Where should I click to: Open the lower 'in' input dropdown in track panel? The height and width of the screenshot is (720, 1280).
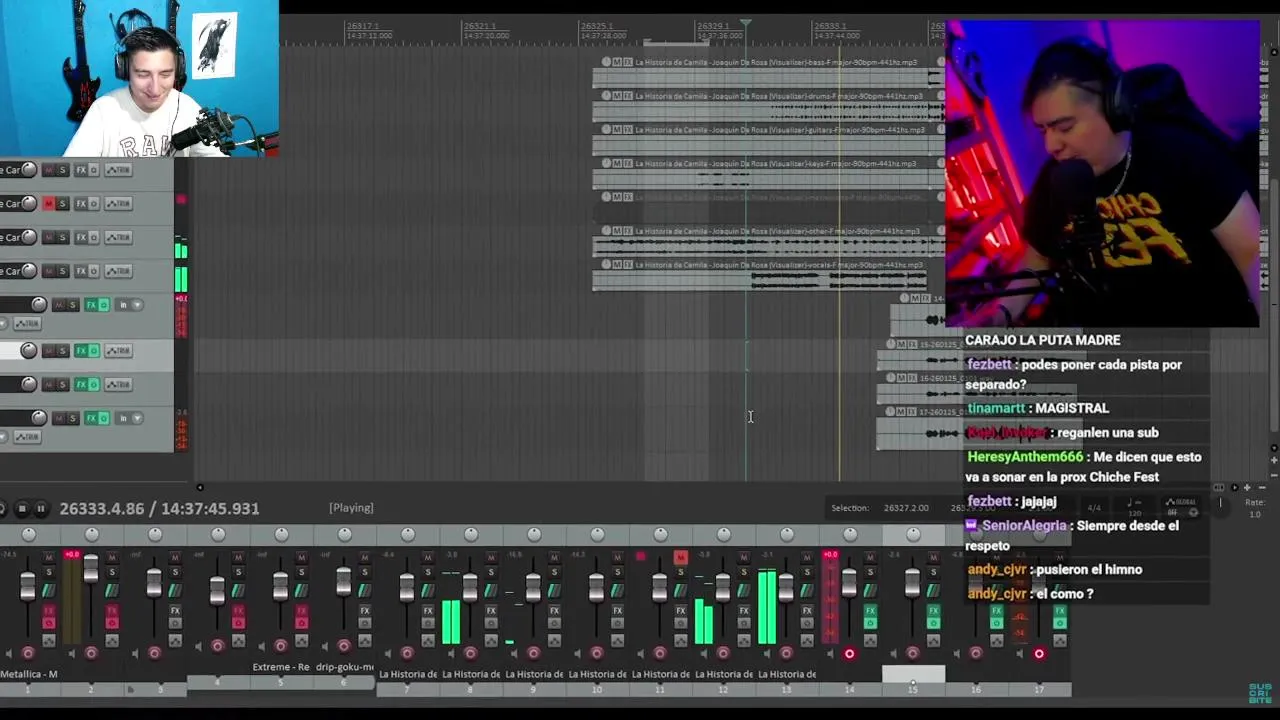(129, 418)
